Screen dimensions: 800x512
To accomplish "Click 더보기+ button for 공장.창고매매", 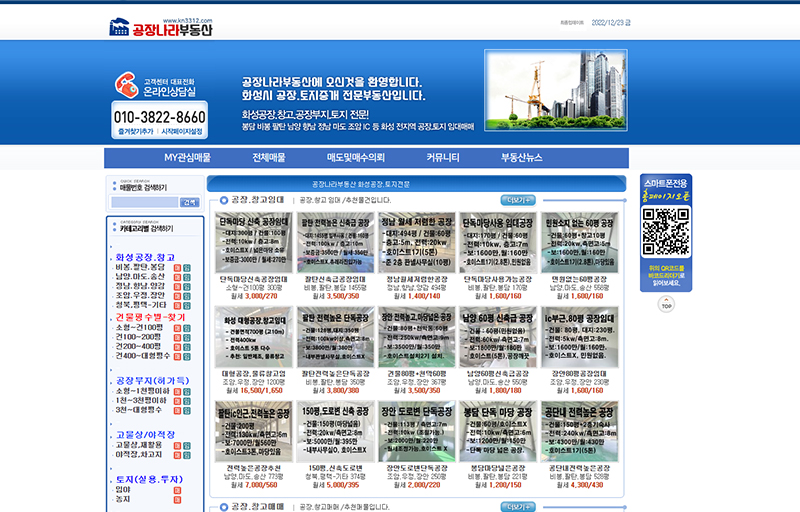I will point(518,507).
